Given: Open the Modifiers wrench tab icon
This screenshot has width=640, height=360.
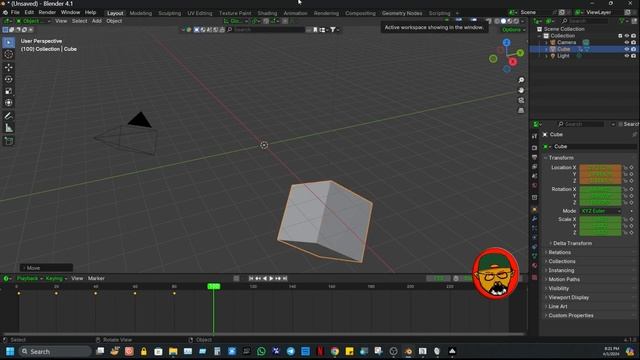Looking at the screenshot, I should coord(535,219).
